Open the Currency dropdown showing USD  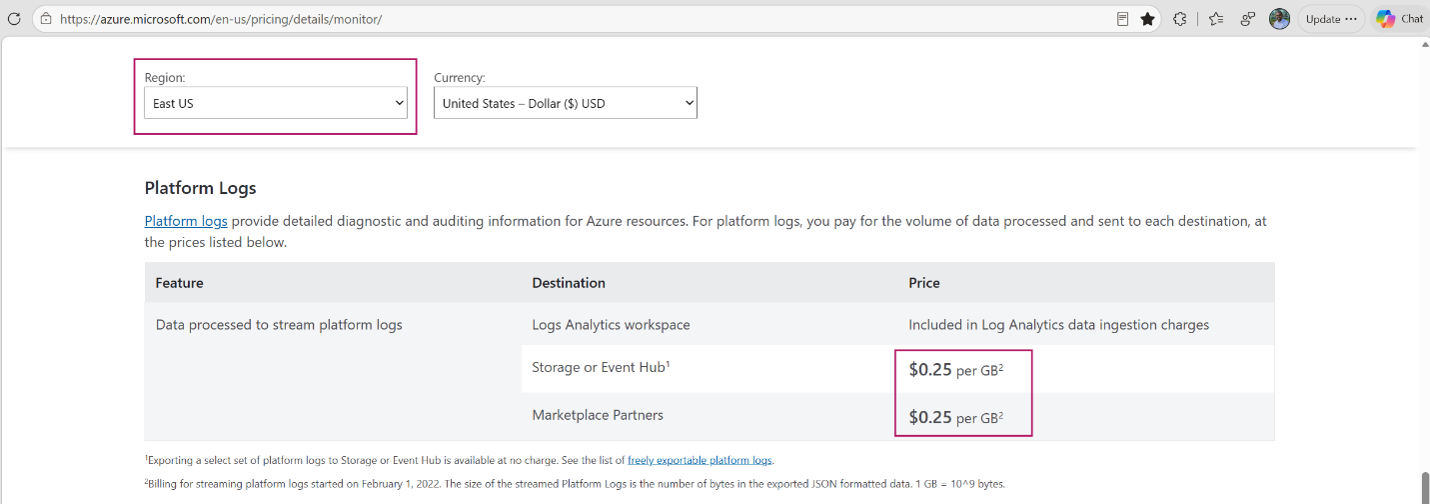565,103
